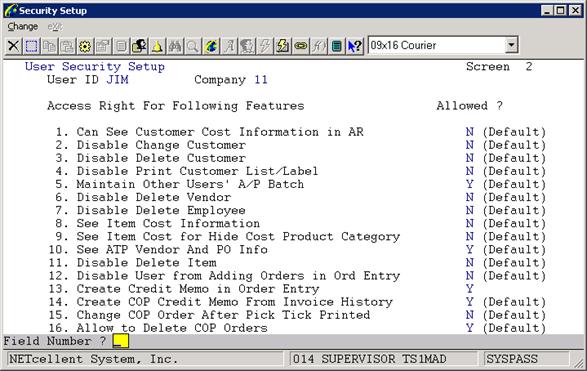
Task: Click the yellow lightning-with-disk icon
Action: [x=283, y=46]
